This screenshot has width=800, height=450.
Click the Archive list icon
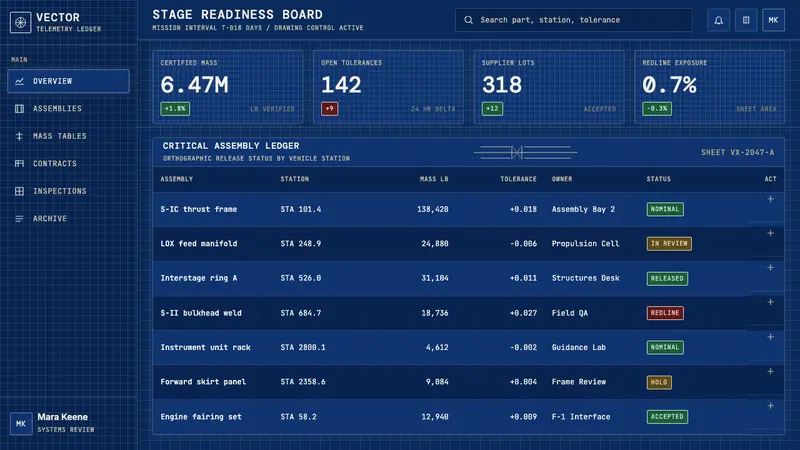click(x=19, y=219)
